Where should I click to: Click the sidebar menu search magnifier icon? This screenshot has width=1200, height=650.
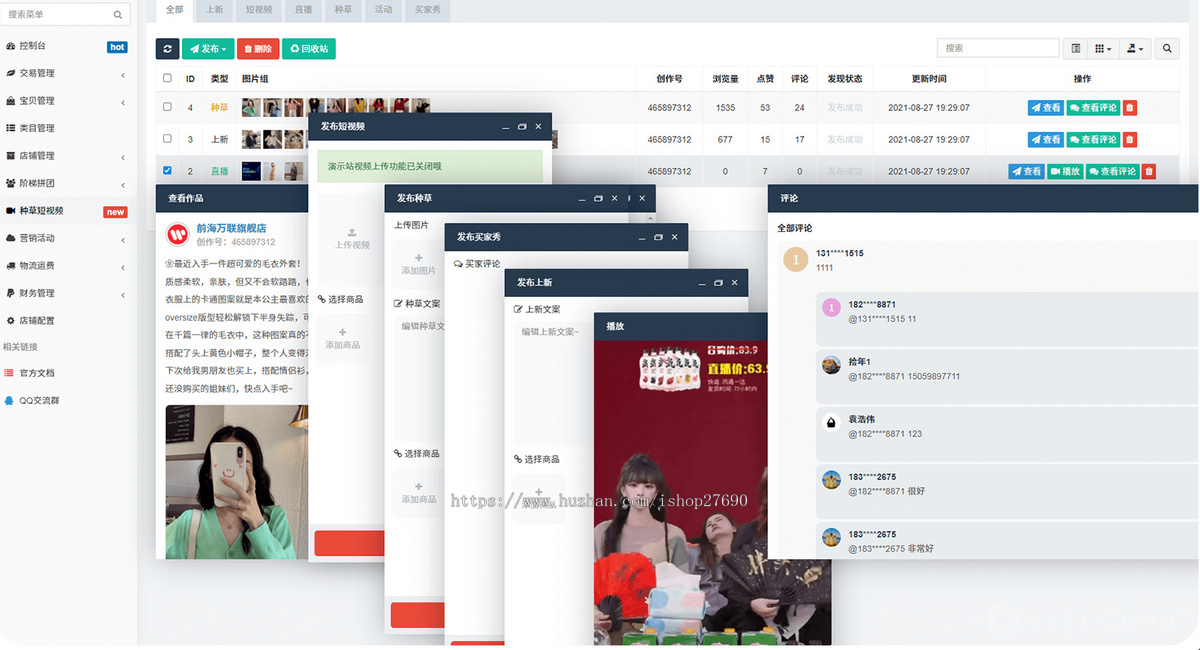pos(118,15)
